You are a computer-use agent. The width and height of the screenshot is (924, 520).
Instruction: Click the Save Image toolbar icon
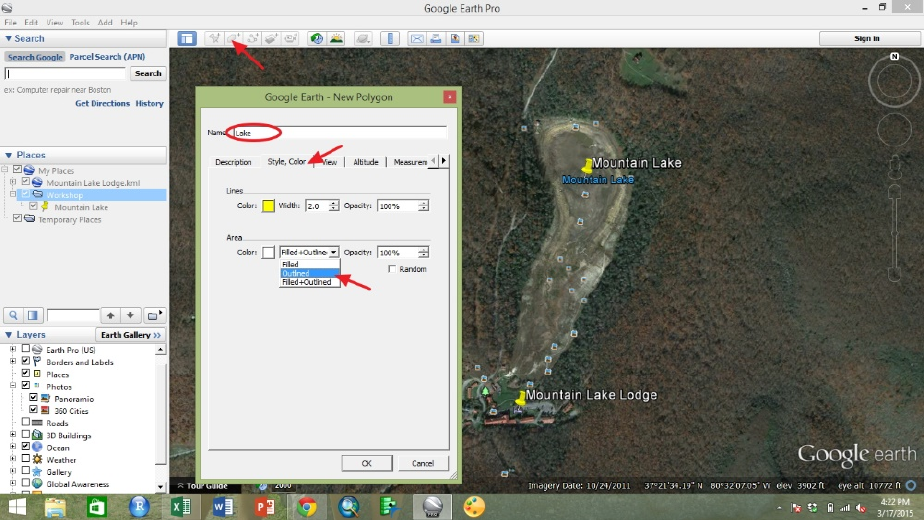click(x=455, y=39)
